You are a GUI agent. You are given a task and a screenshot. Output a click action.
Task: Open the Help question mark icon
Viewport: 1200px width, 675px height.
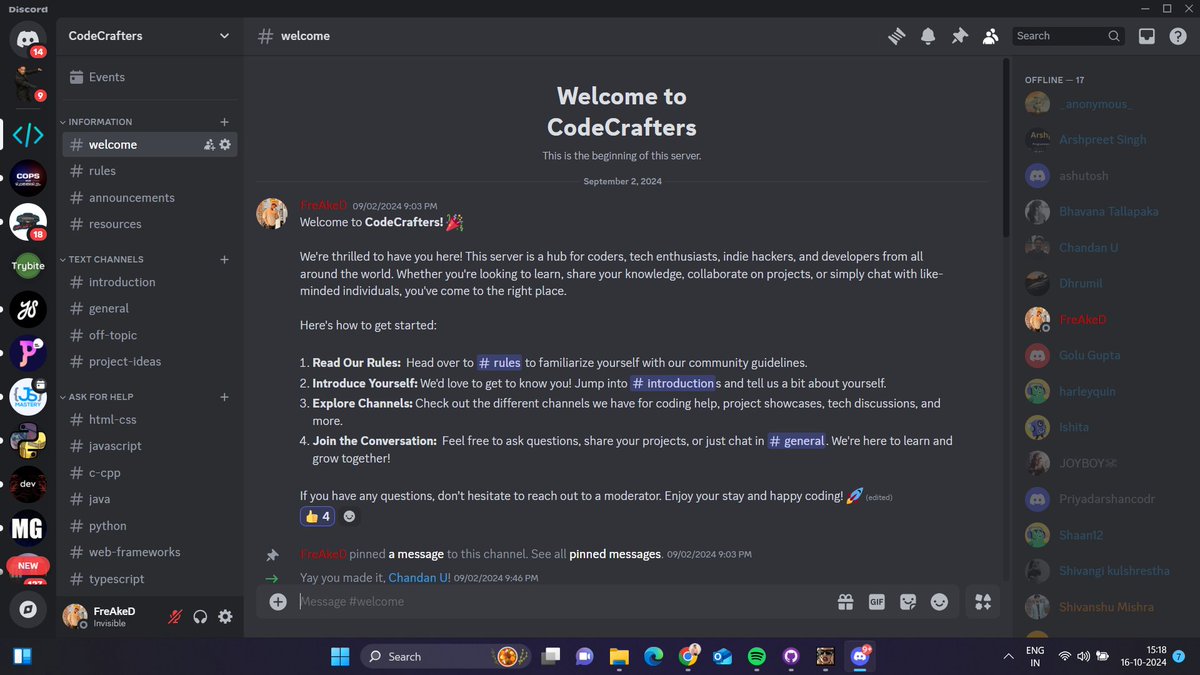click(x=1178, y=36)
